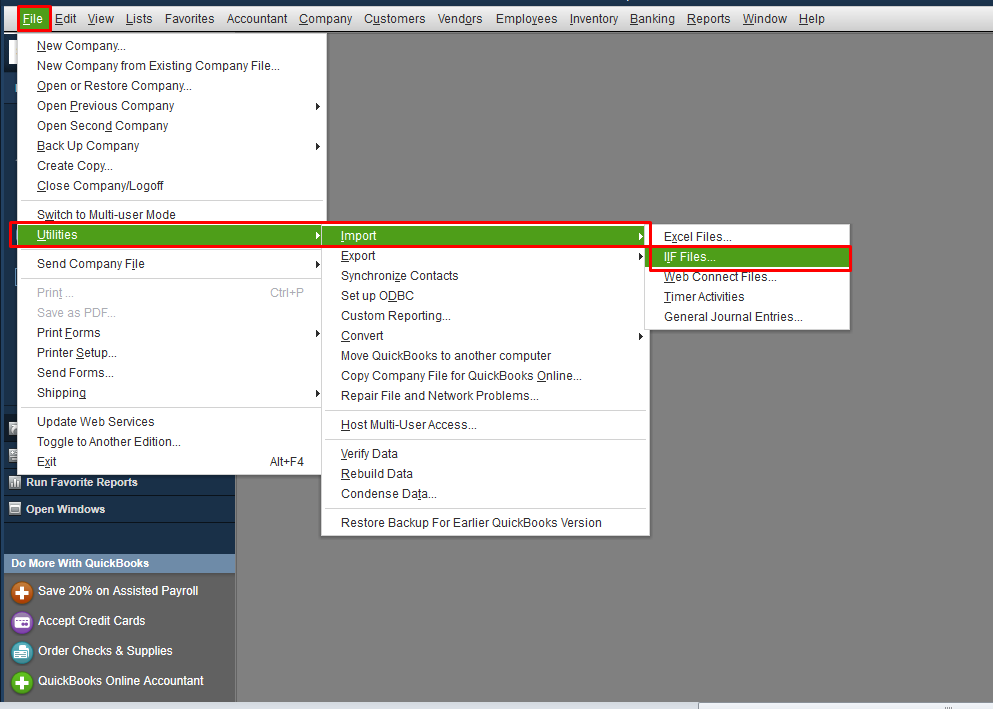Expand the Back Up Company submenu

click(172, 146)
